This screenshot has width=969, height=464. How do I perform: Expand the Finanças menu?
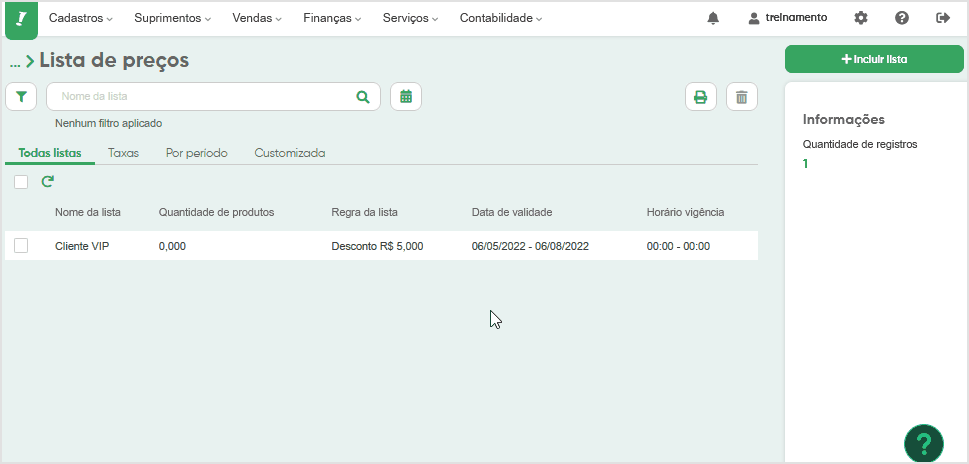pyautogui.click(x=332, y=19)
